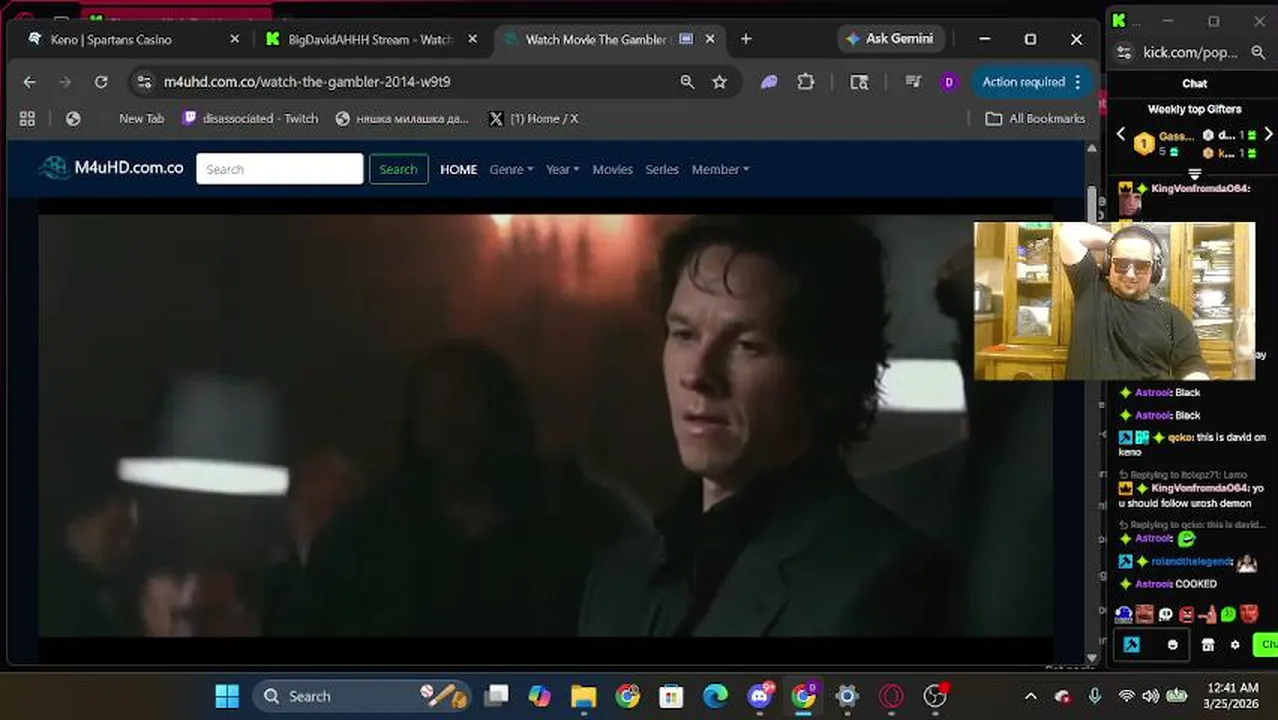Open Microsoft Edge from the taskbar
Screen dimensions: 1278x720
coord(715,696)
